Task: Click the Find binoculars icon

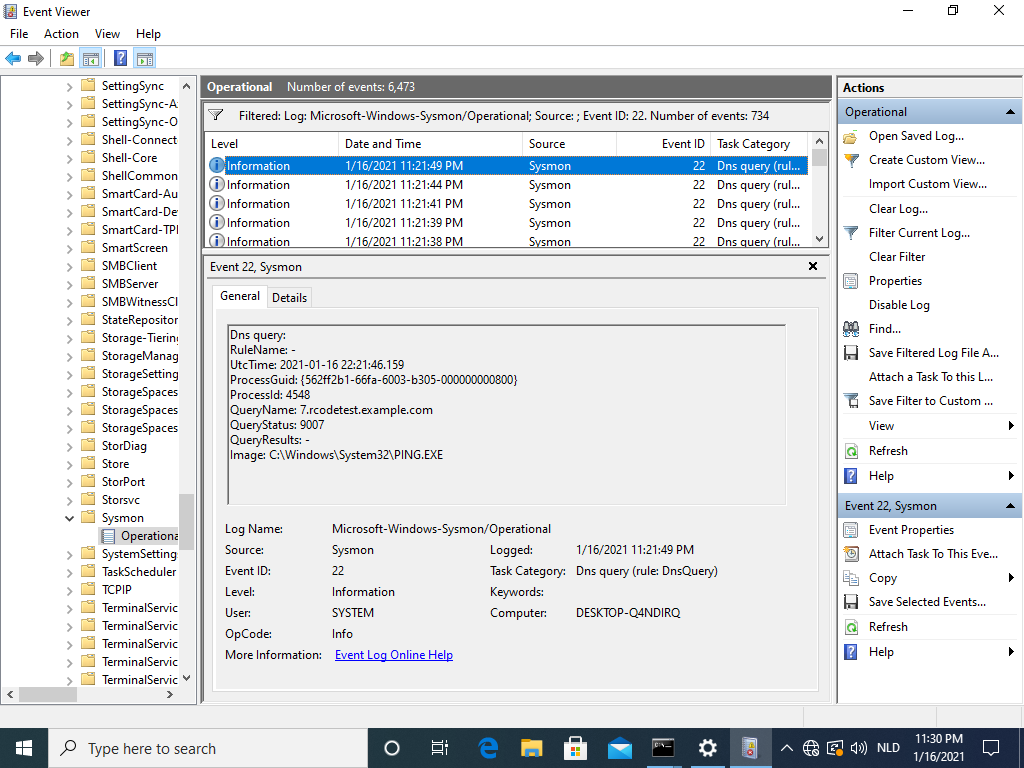Action: (851, 329)
